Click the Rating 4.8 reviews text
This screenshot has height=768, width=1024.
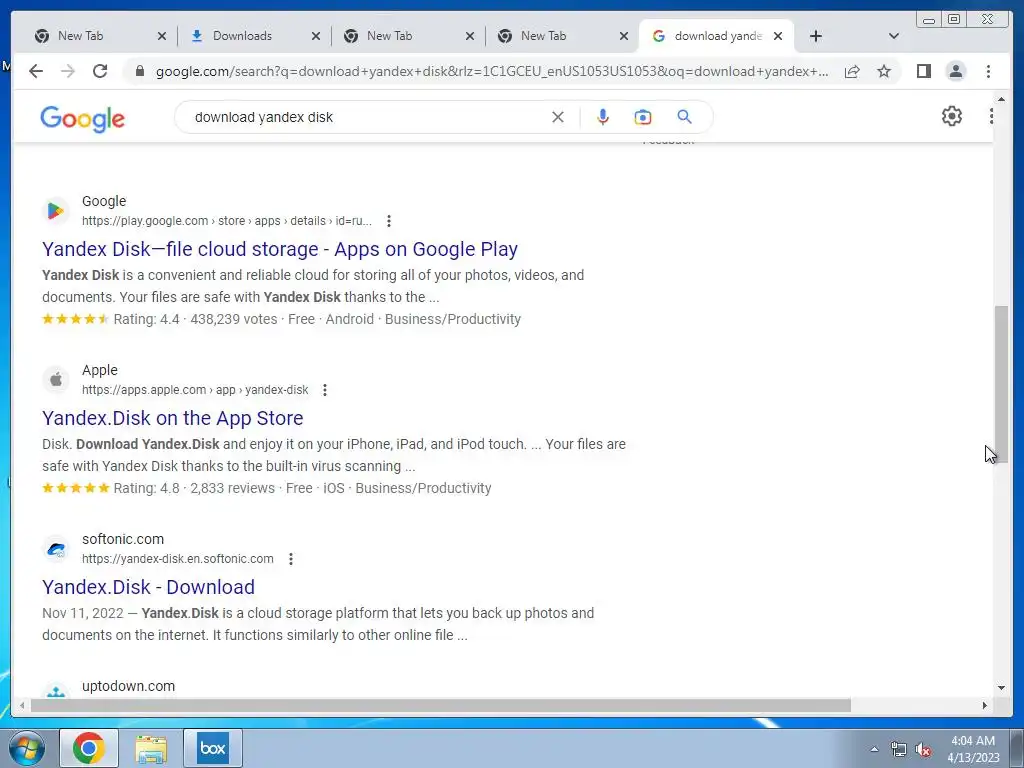[x=194, y=488]
